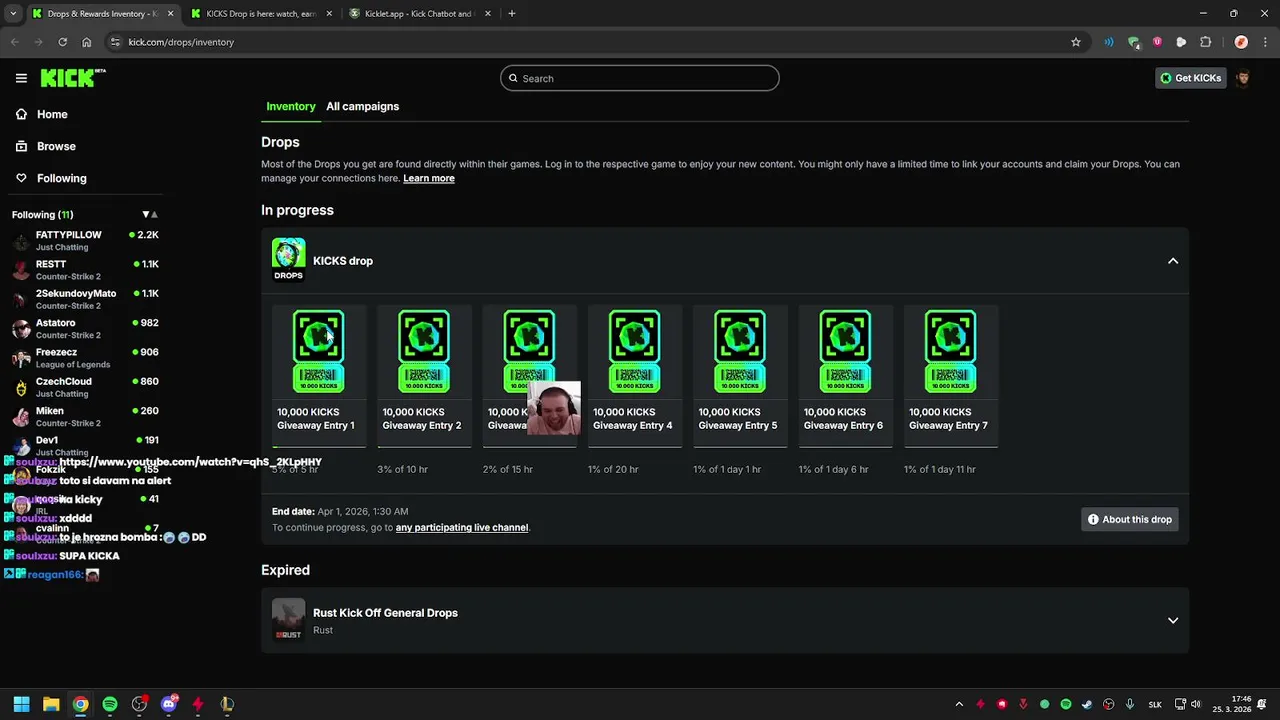Screen dimensions: 1280x720
Task: Focus the Search field
Action: pos(640,78)
